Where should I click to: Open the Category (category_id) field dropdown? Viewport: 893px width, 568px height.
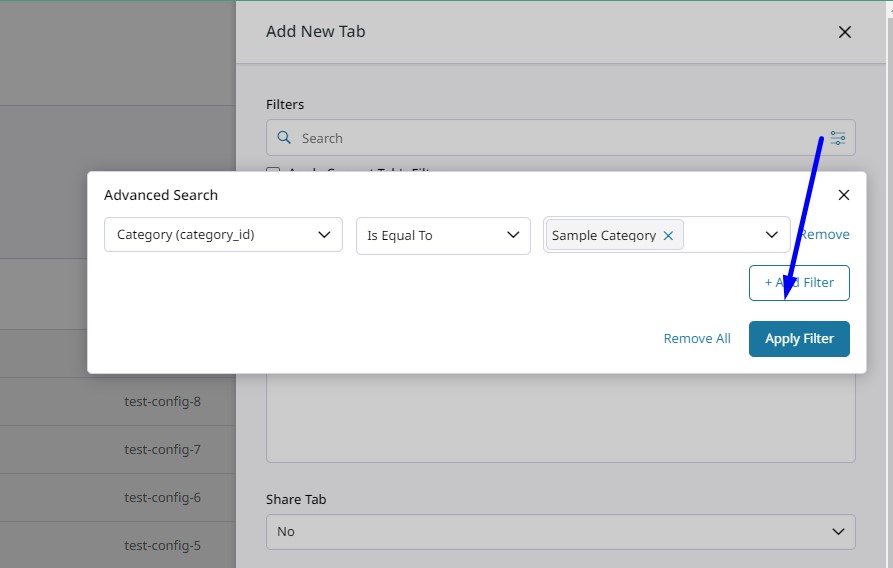tap(223, 235)
